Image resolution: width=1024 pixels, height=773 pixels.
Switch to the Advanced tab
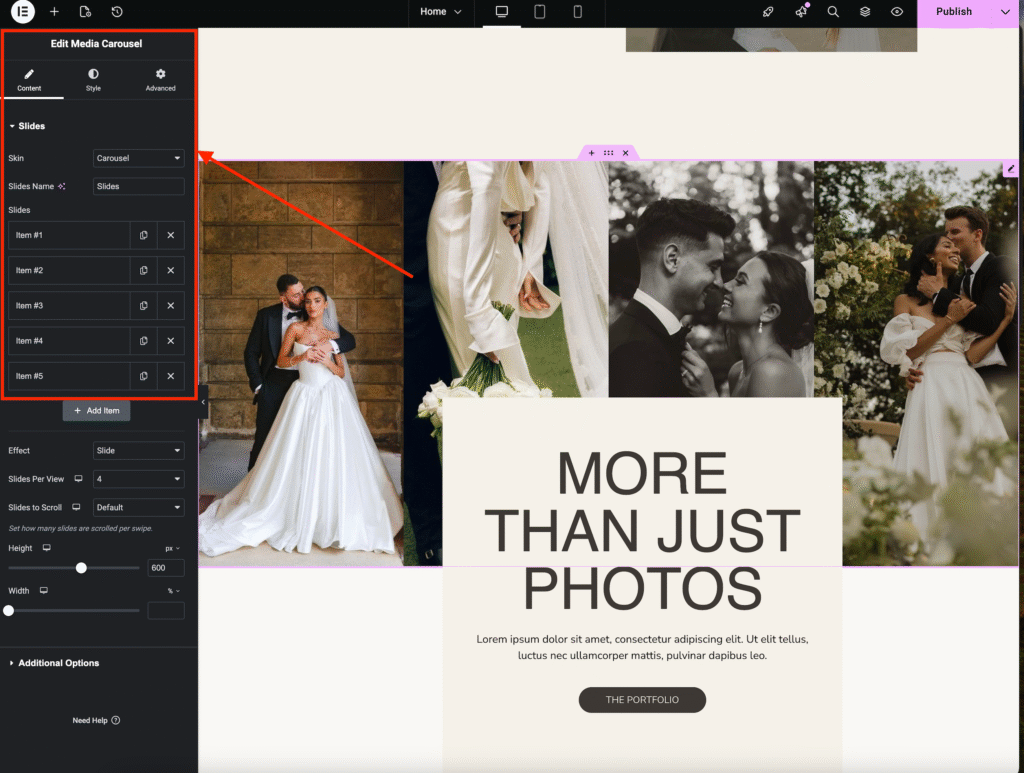[160, 80]
